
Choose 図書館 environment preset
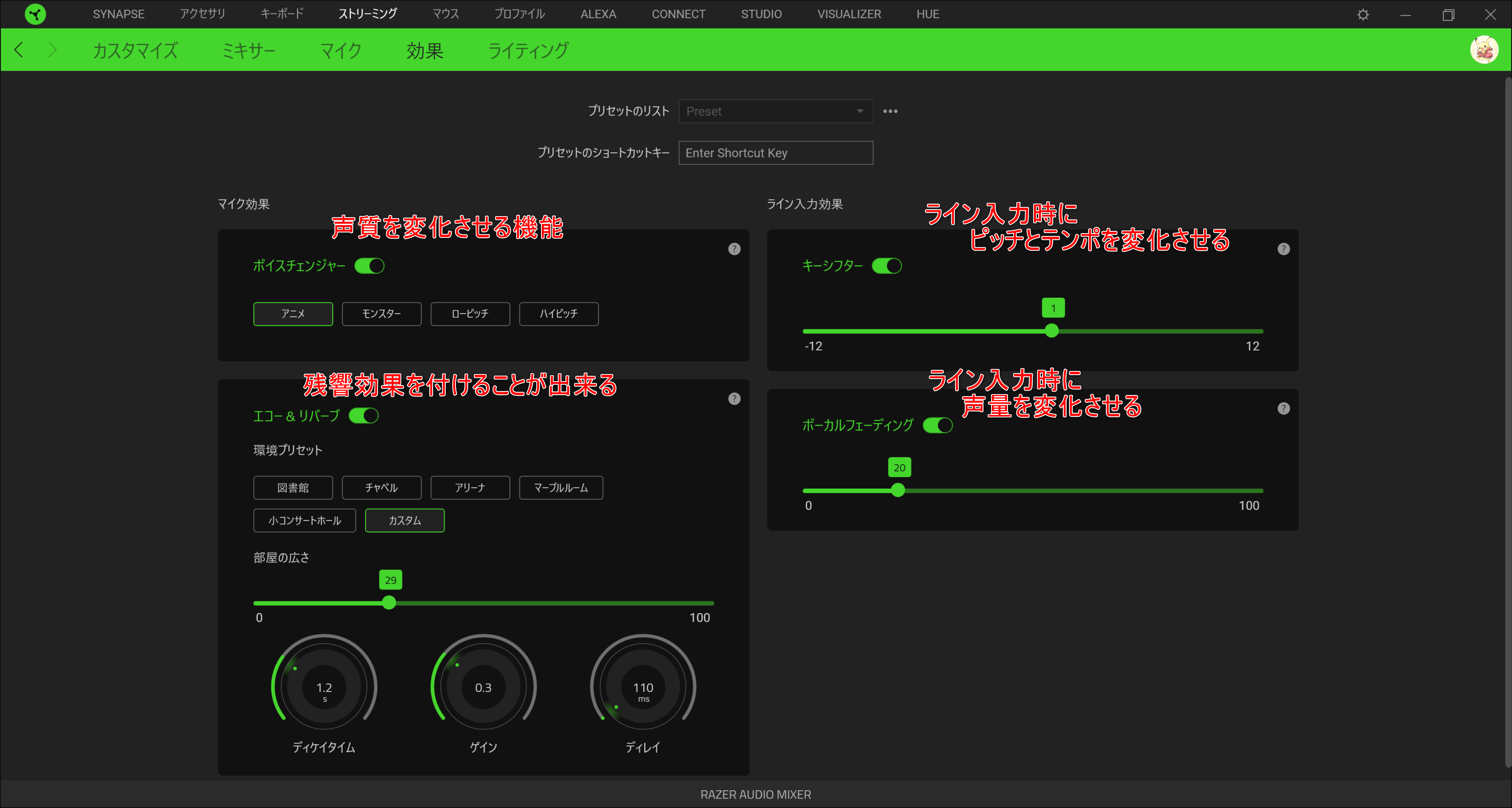pyautogui.click(x=293, y=487)
